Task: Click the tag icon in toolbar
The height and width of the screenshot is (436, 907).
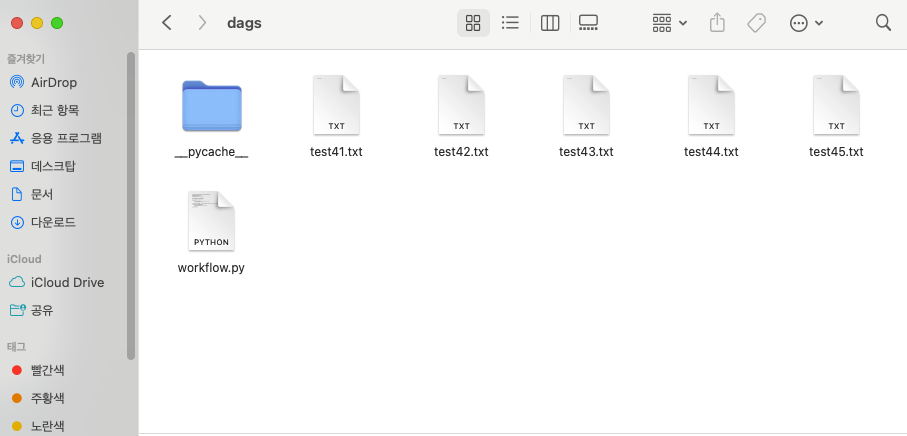Action: click(756, 23)
